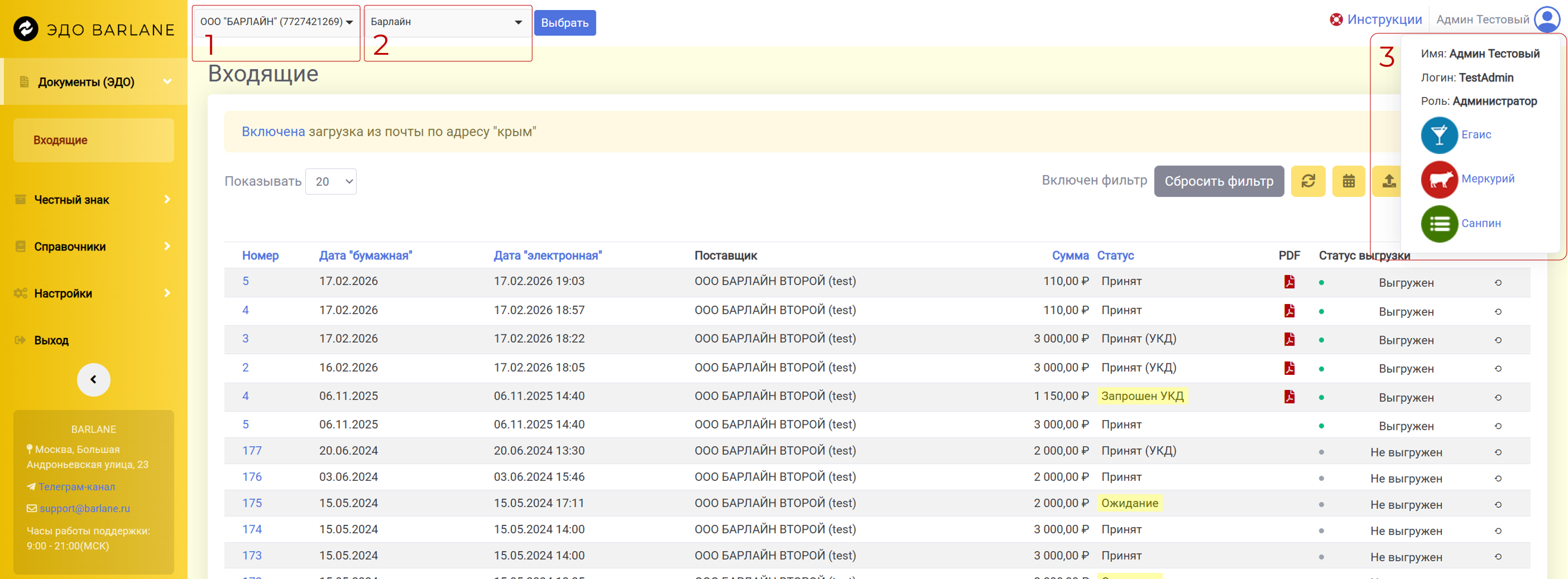This screenshot has height=579, width=1568.
Task: Click the upload document icon button
Action: coord(1388,181)
